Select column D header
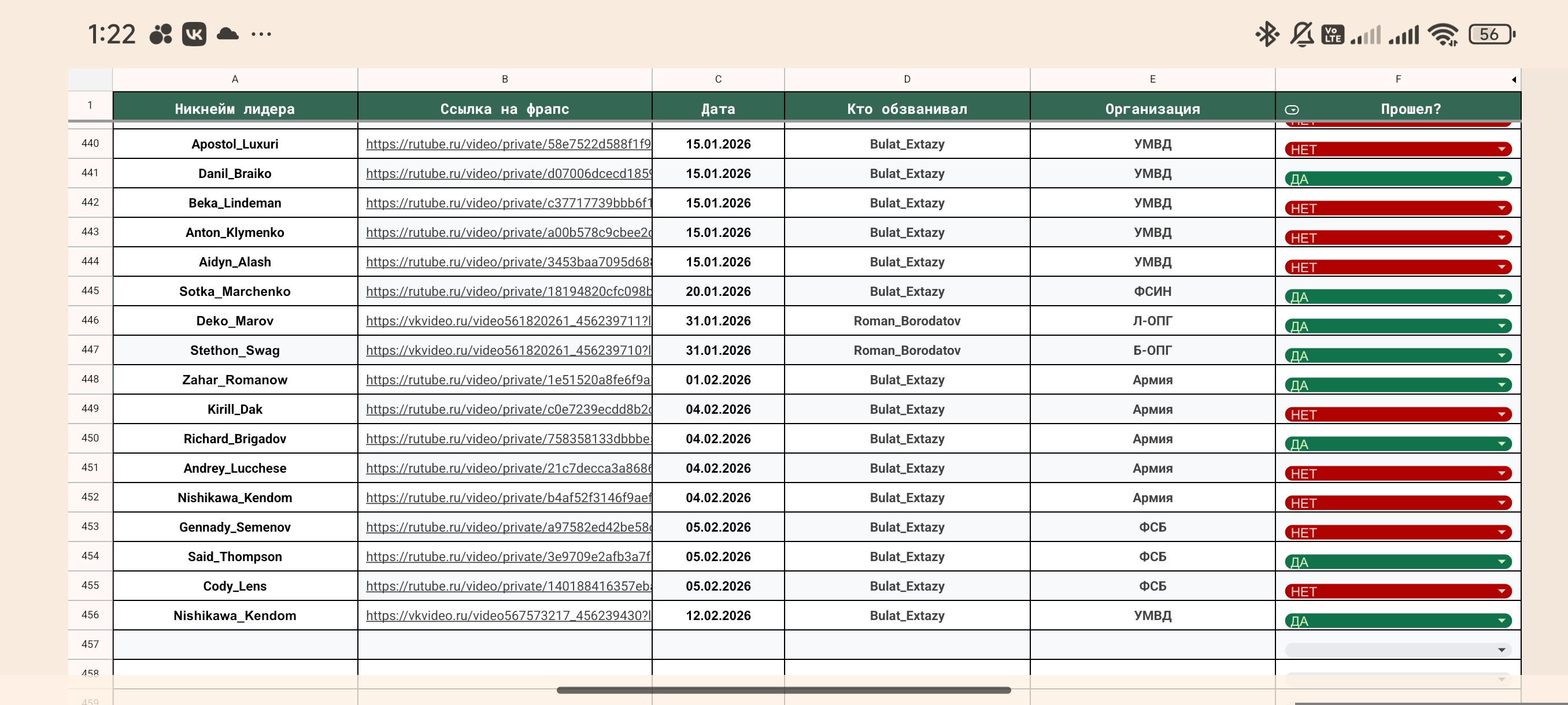This screenshot has height=705, width=1568. pos(907,79)
